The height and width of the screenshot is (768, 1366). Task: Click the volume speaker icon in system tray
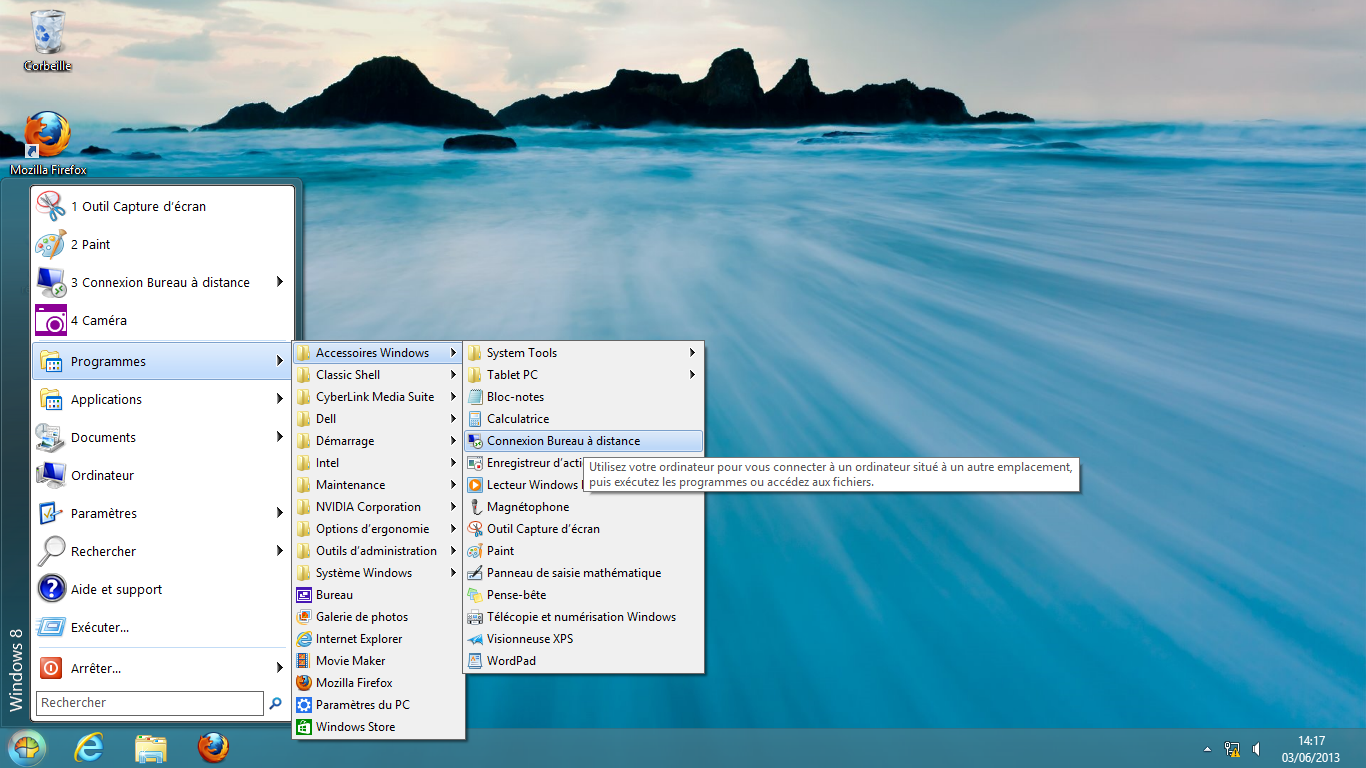click(x=1256, y=749)
